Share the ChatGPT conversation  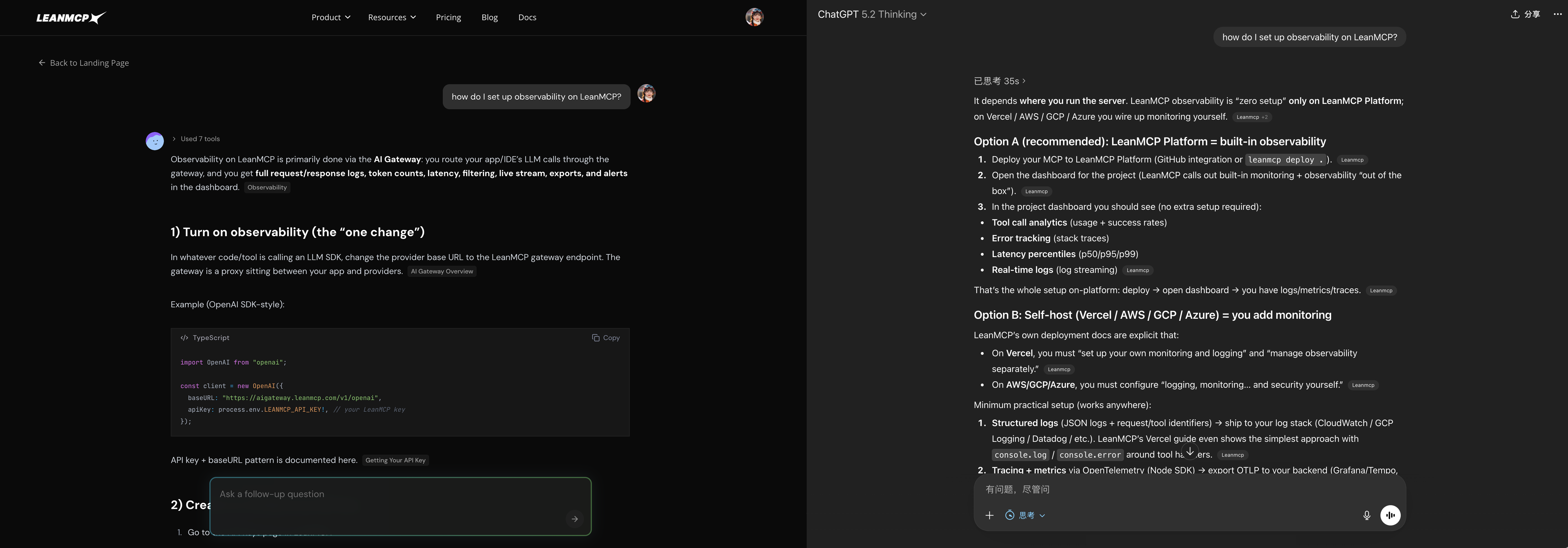click(x=1526, y=14)
